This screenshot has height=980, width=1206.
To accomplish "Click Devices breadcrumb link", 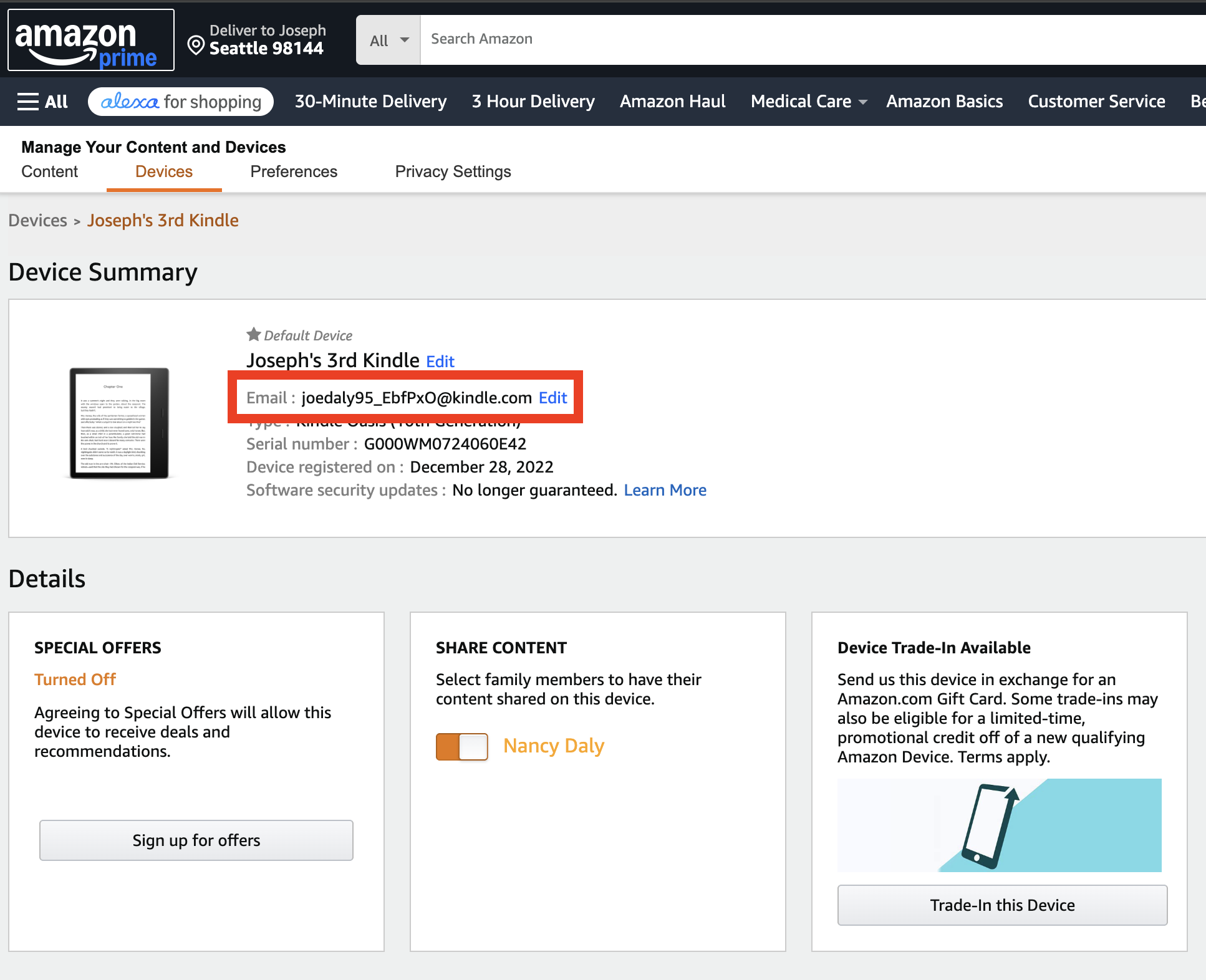I will (x=38, y=221).
